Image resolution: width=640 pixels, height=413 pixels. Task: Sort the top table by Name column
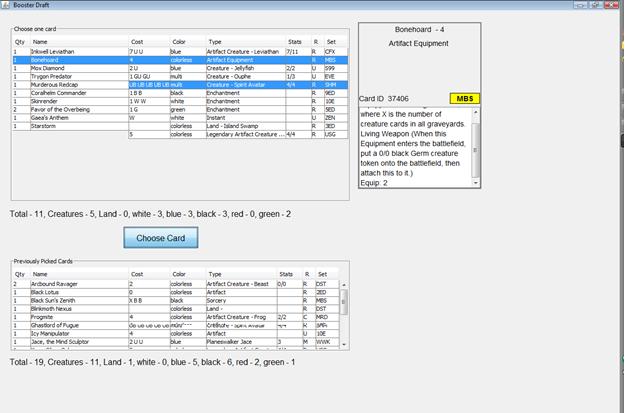click(x=40, y=42)
